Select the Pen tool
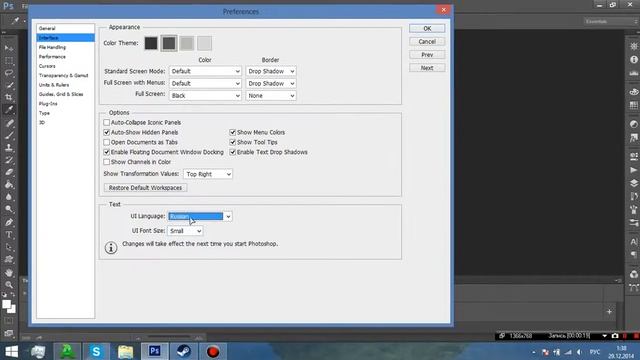Screen dimensions: 640x360 point(9,222)
